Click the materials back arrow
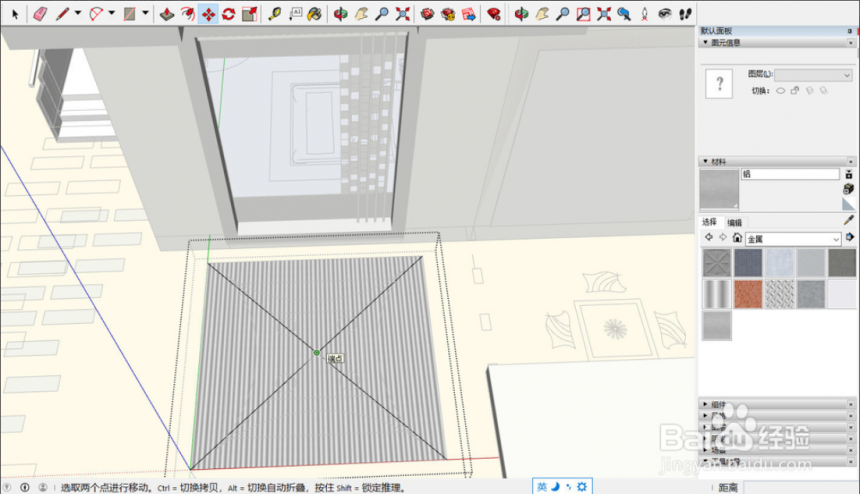This screenshot has height=494, width=860. [x=709, y=237]
